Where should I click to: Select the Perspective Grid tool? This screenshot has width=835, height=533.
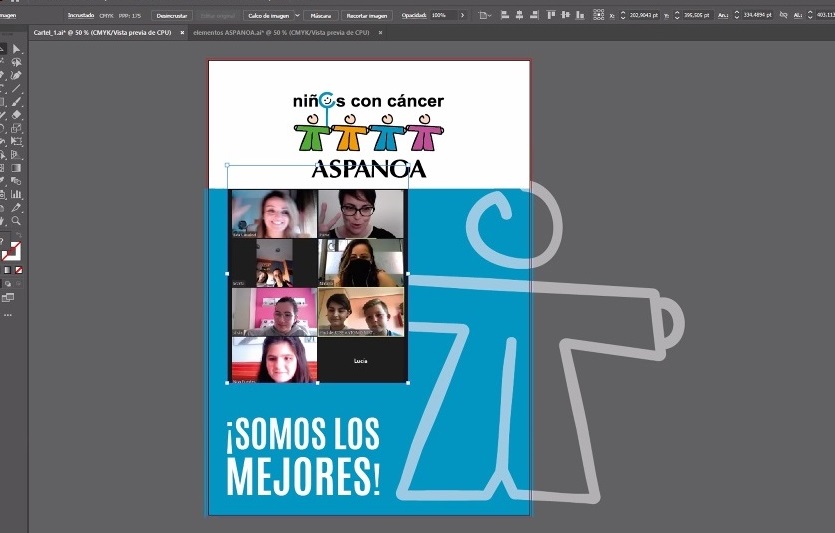(x=17, y=155)
